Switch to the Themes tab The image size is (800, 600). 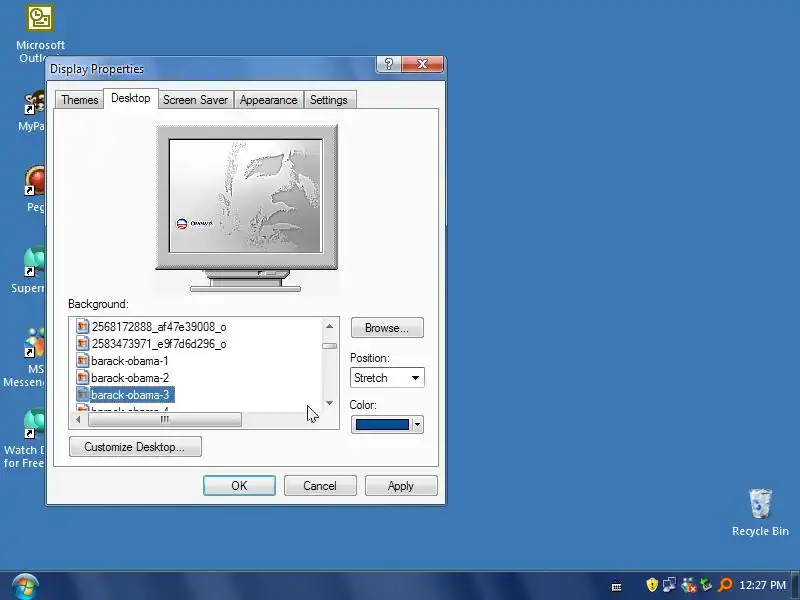[80, 100]
